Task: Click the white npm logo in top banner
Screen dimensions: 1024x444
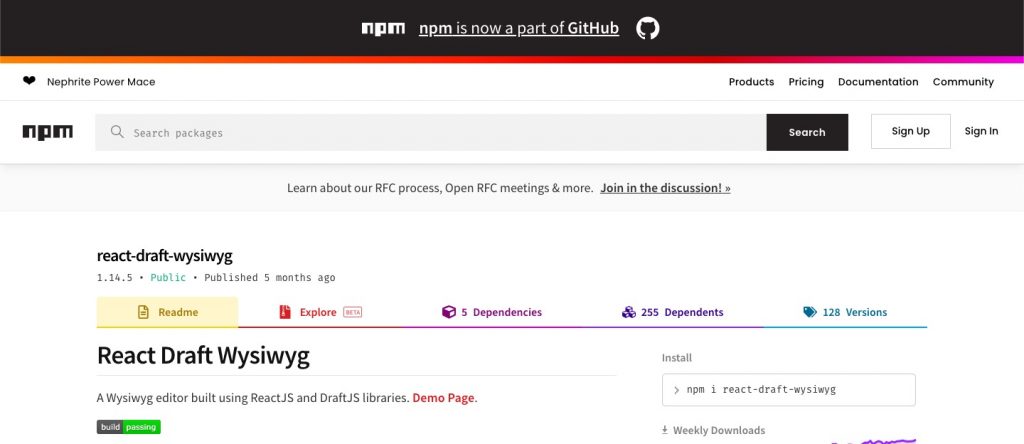Action: 383,29
